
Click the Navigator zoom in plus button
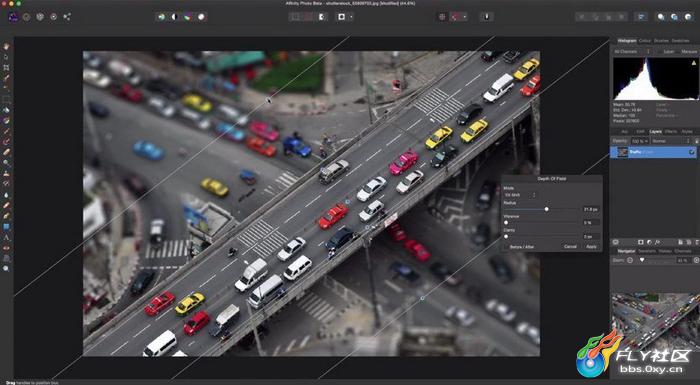click(x=697, y=260)
